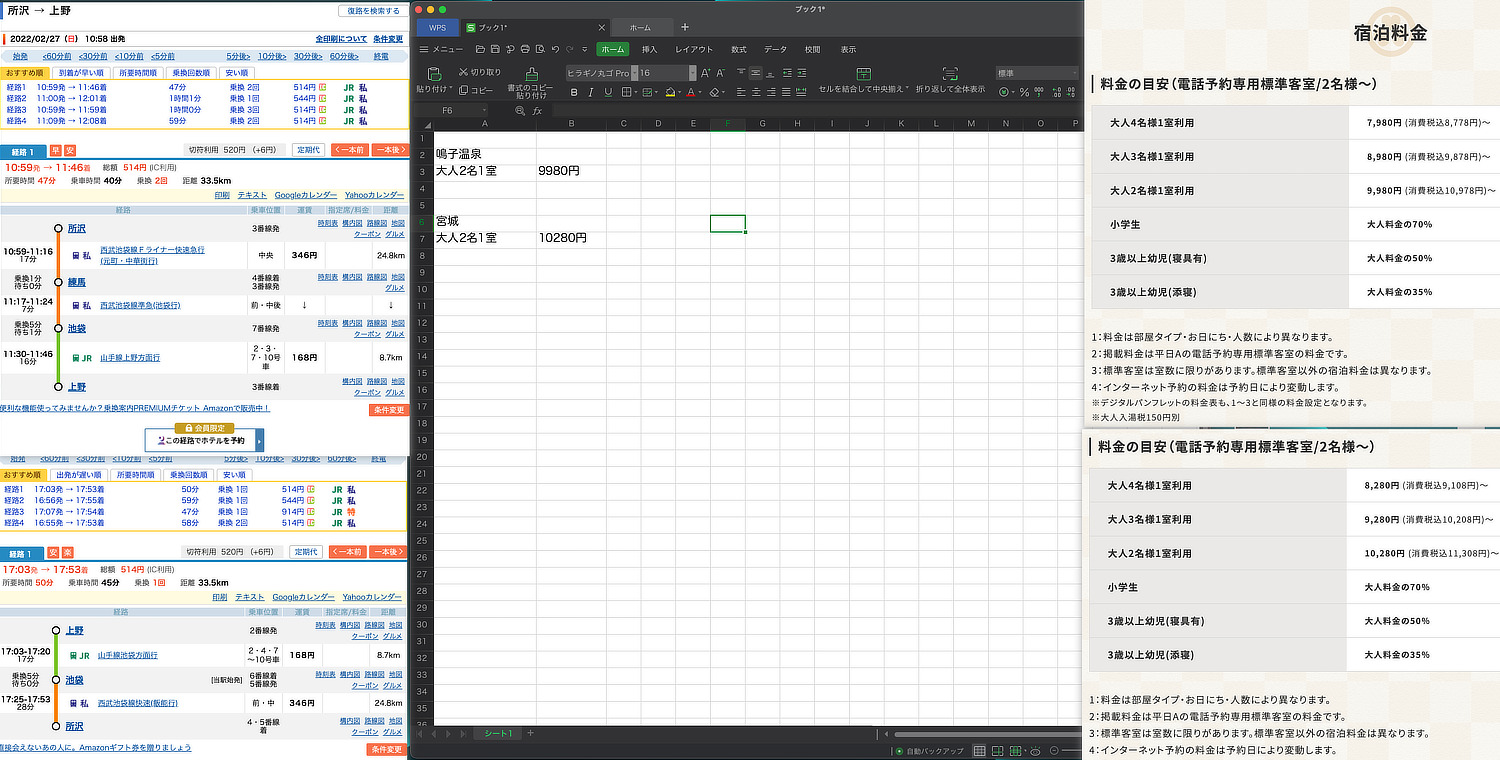Click the distributed alignment icon

tap(801, 92)
